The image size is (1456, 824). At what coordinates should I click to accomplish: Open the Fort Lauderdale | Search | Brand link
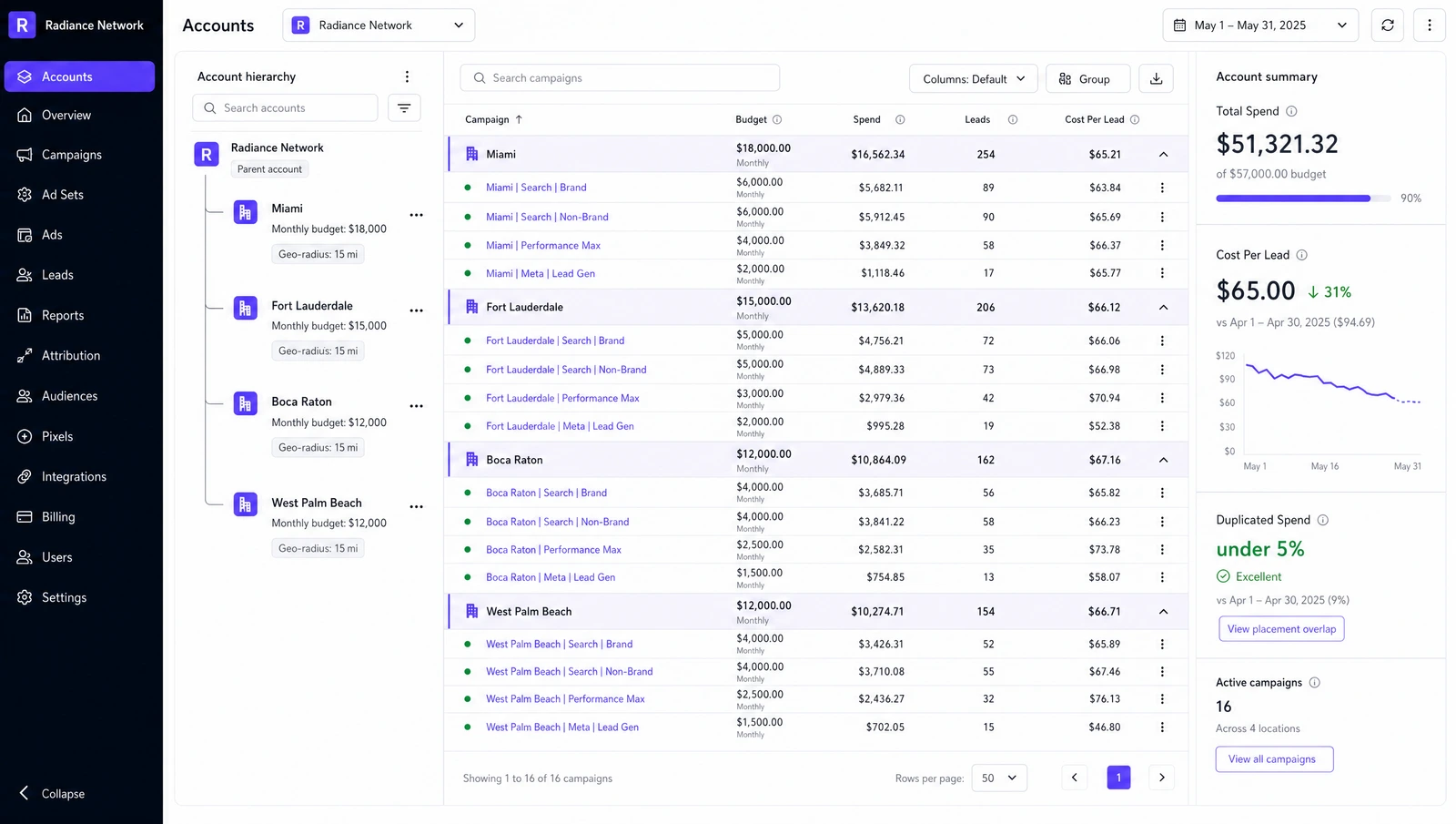coord(555,341)
